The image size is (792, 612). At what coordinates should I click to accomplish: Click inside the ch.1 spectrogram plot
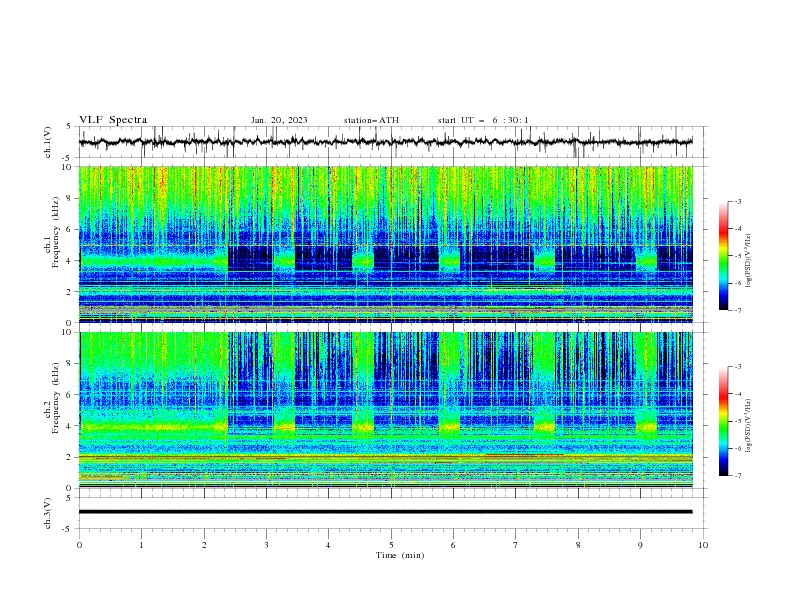(x=385, y=244)
